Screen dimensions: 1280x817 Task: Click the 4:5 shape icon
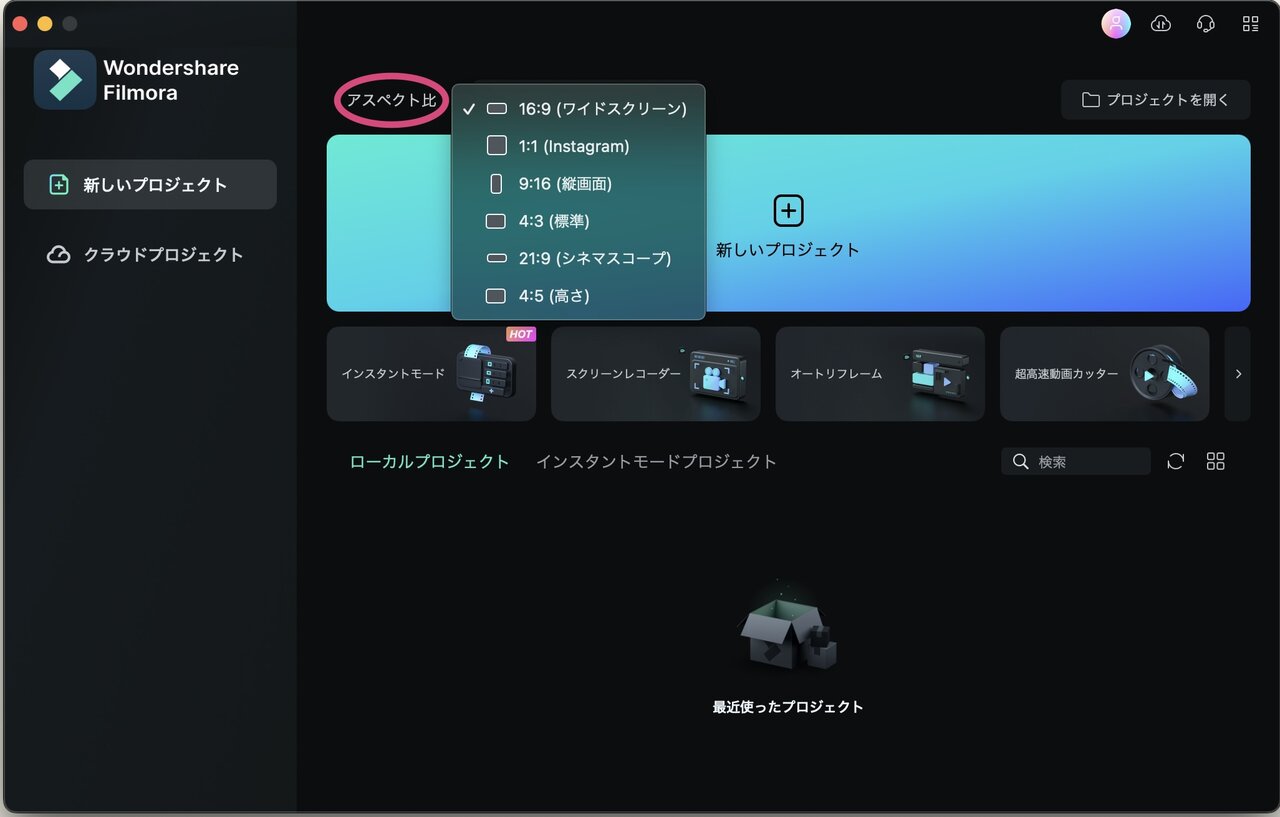point(496,296)
